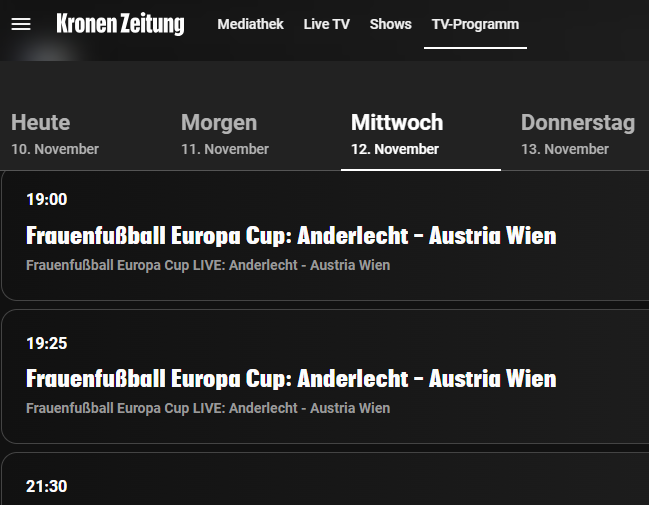Go to Live TV
The width and height of the screenshot is (649, 505).
pos(326,24)
